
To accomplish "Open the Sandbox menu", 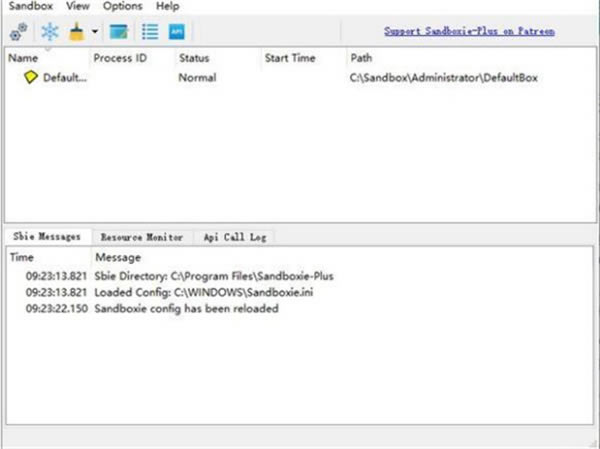I will tap(31, 6).
